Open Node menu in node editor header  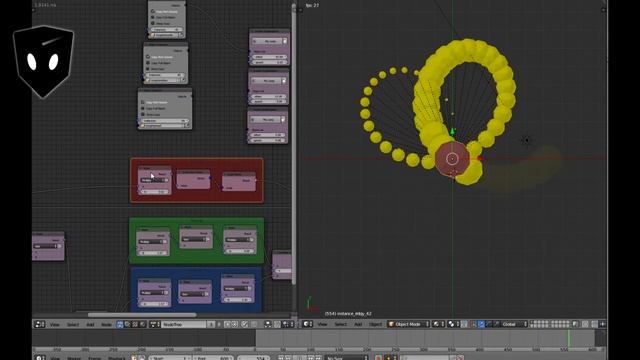[x=106, y=324]
